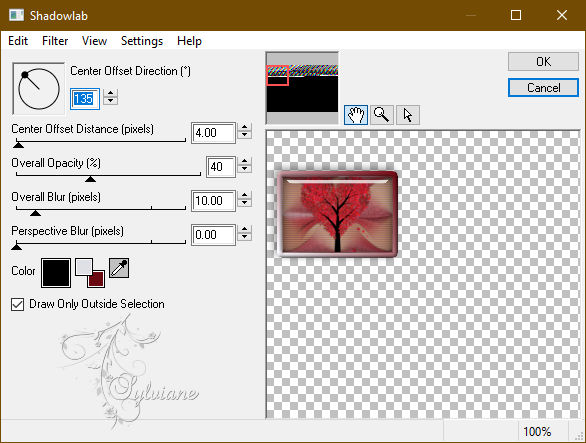Increase the Overall Opacity value stepper
The width and height of the screenshot is (586, 443).
click(x=244, y=161)
